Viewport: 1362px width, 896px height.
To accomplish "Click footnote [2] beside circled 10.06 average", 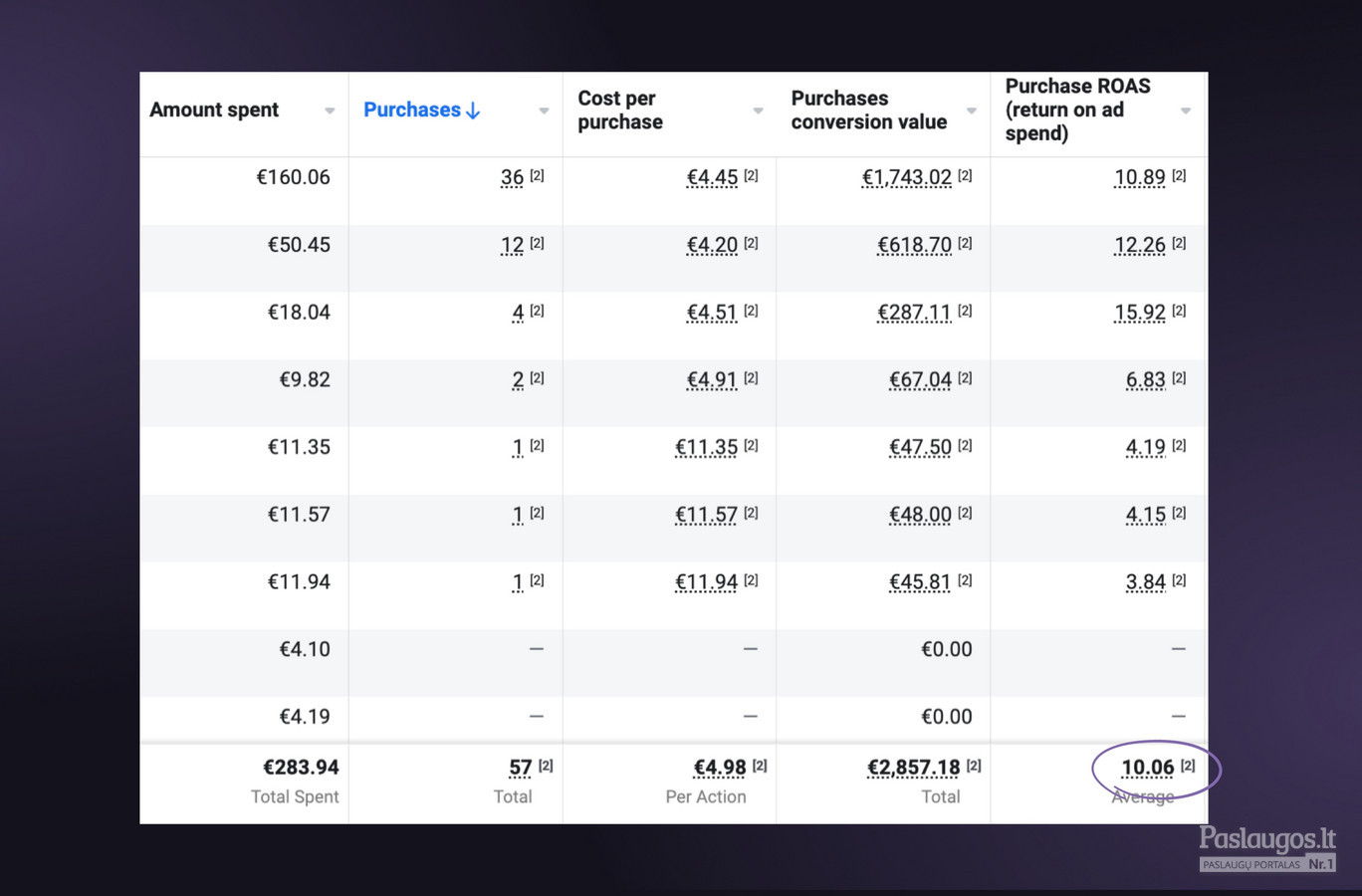I will click(x=1188, y=766).
